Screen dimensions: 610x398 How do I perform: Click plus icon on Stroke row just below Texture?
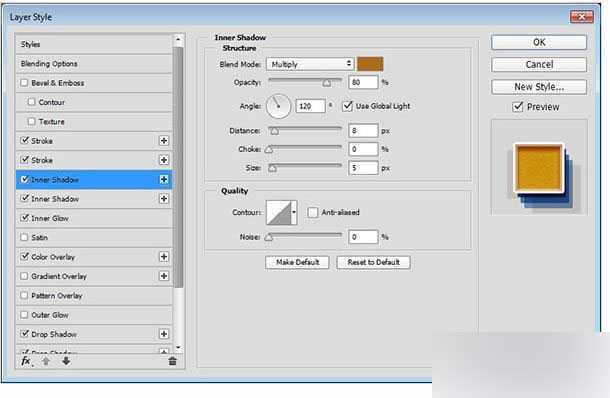164,141
